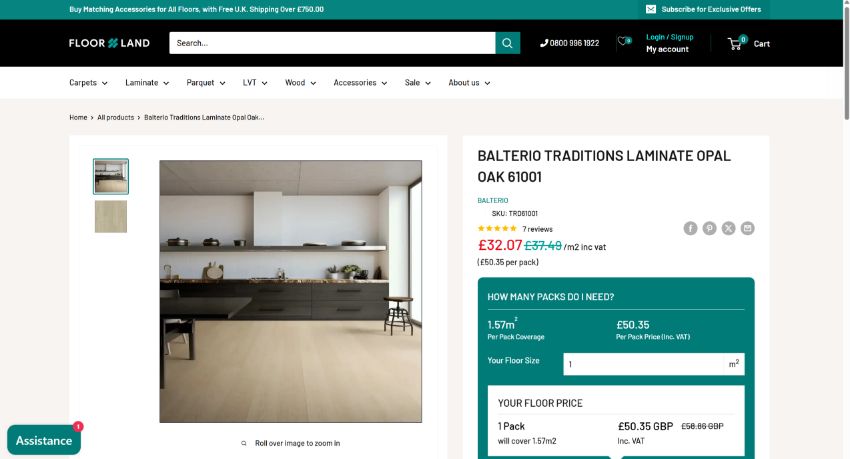The height and width of the screenshot is (459, 850).
Task: Open the Accessories dropdown menu
Action: pyautogui.click(x=360, y=83)
